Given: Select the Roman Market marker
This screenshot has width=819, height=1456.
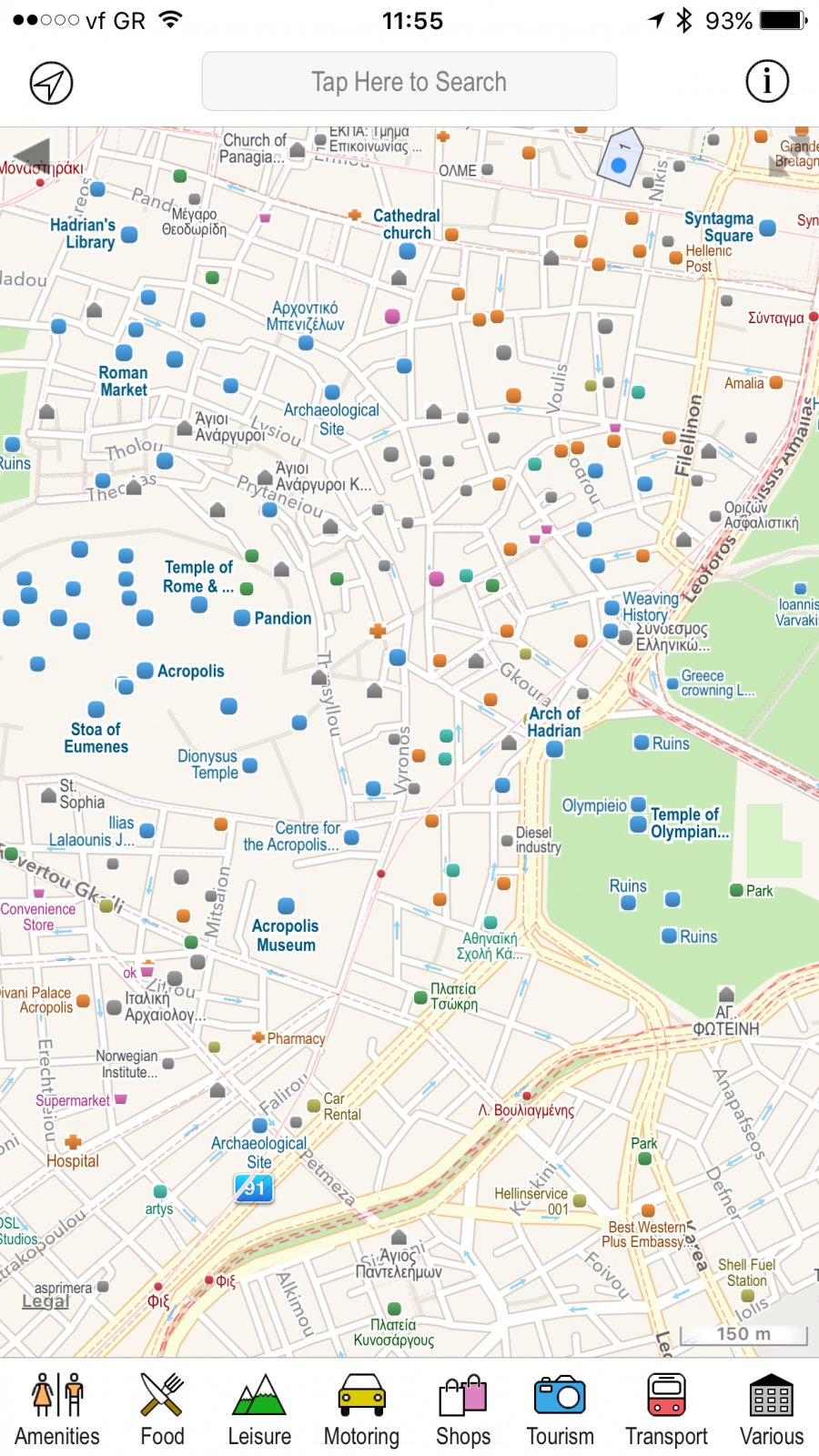Looking at the screenshot, I should [125, 353].
